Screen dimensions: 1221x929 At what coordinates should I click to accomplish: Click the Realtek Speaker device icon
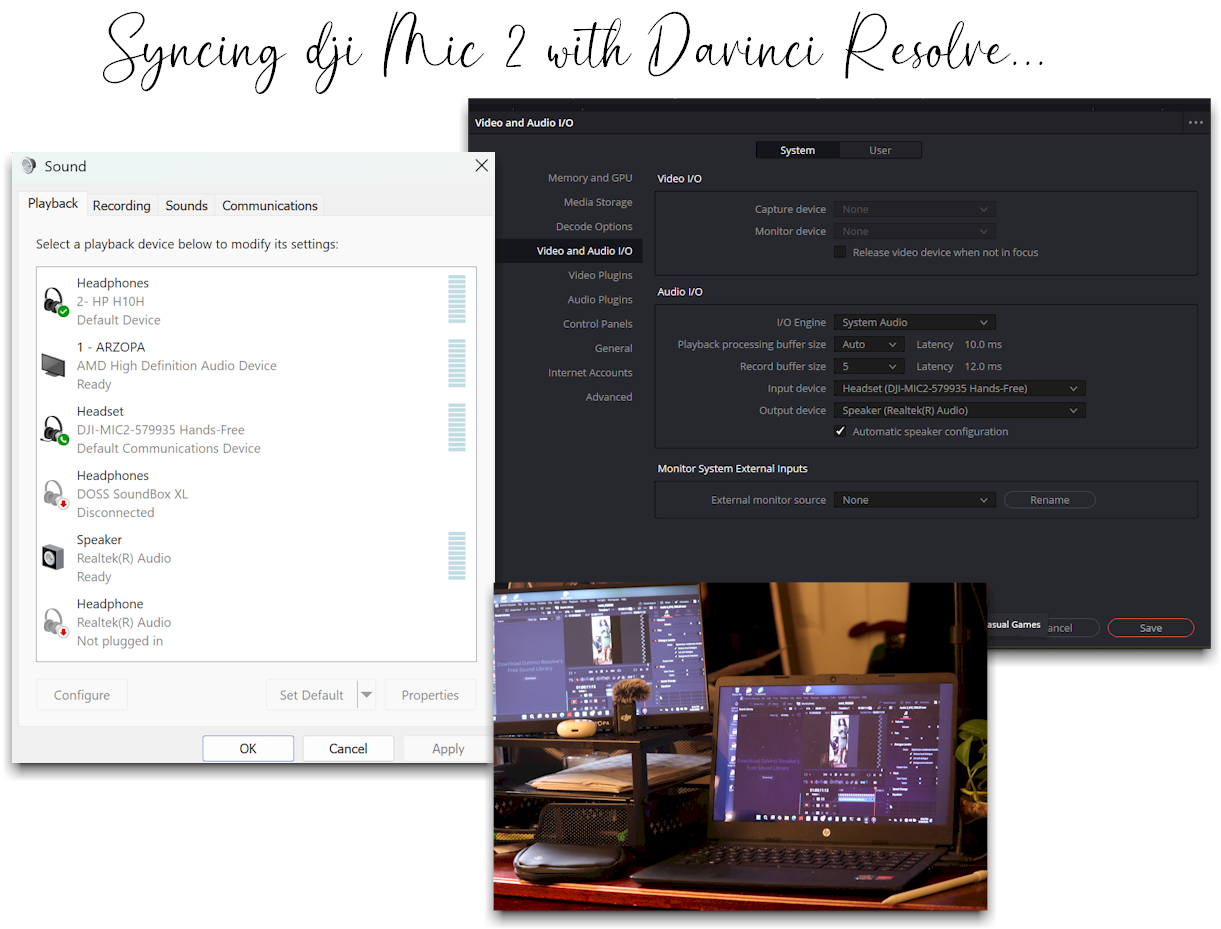53,558
